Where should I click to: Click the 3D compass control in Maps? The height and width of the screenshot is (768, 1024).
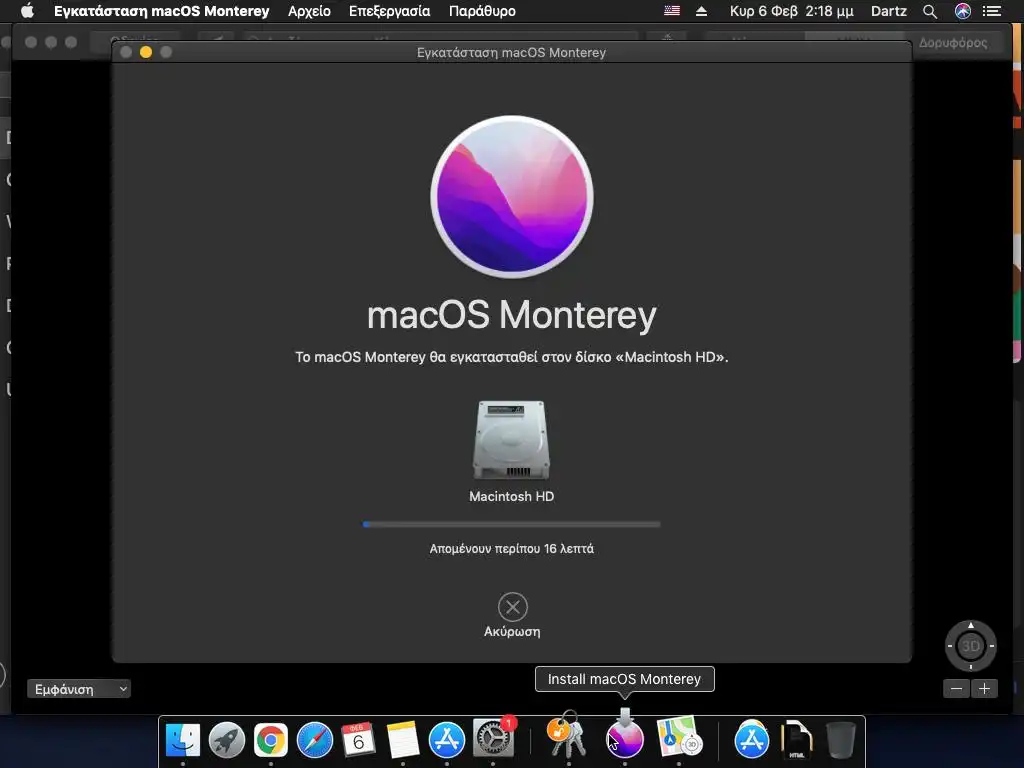(x=970, y=646)
